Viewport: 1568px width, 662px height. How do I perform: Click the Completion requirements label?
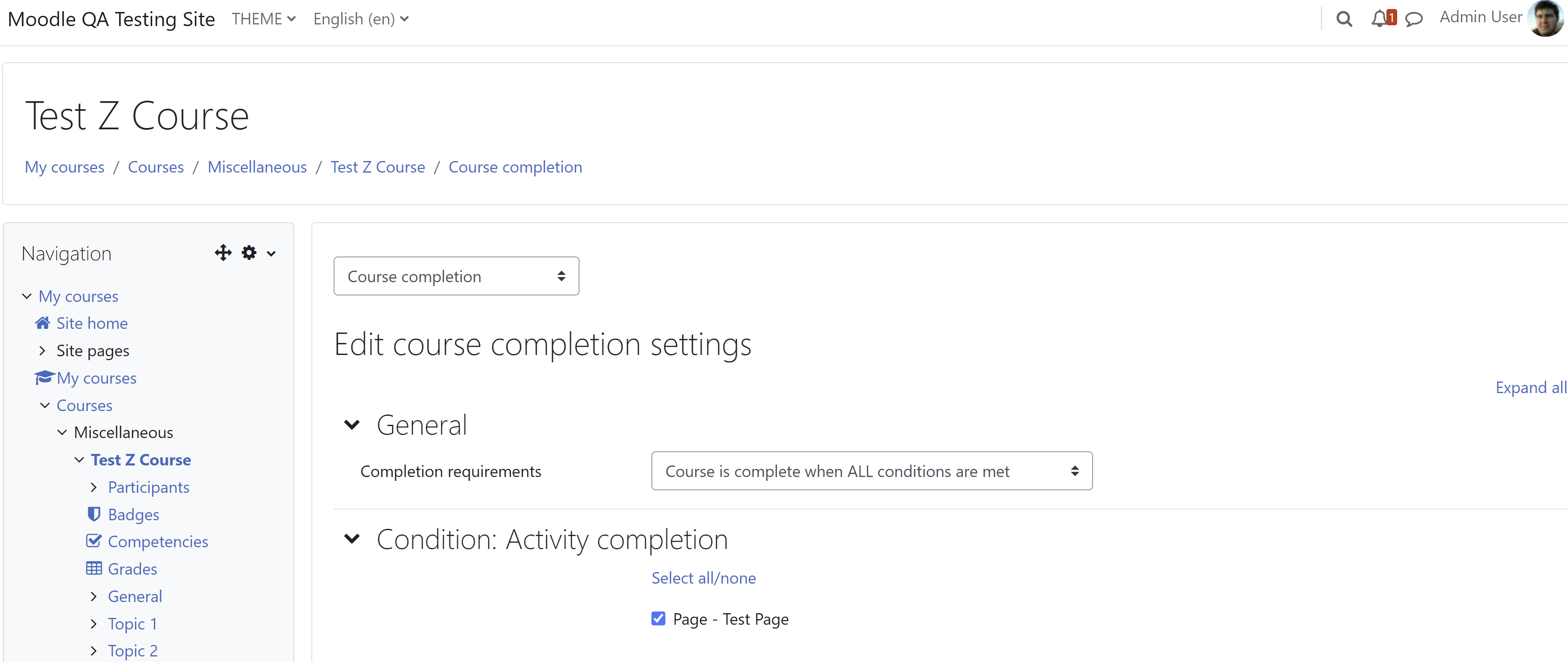click(x=451, y=471)
